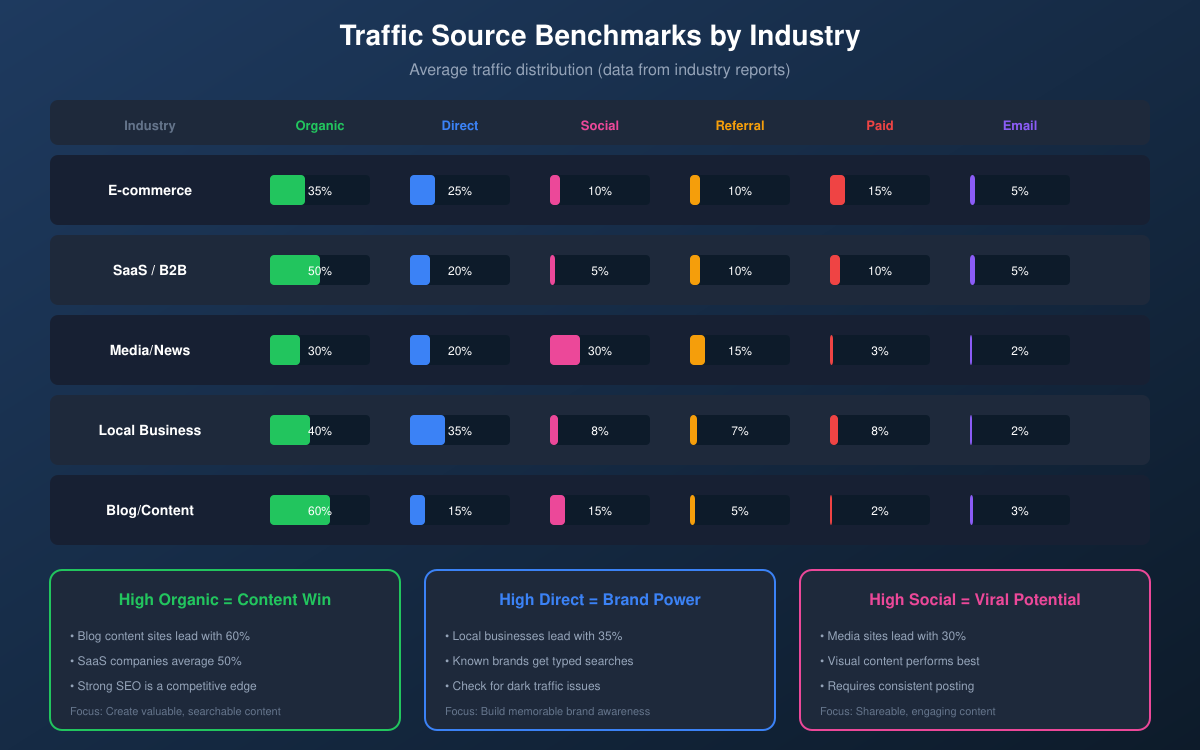Click the green Organic bar for E-commerce
This screenshot has height=750, width=1200.
pos(287,190)
